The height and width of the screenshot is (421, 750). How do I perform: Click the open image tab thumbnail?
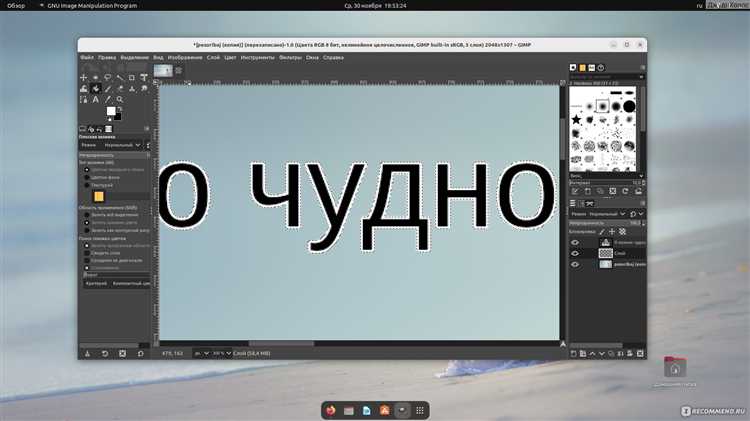[x=163, y=71]
